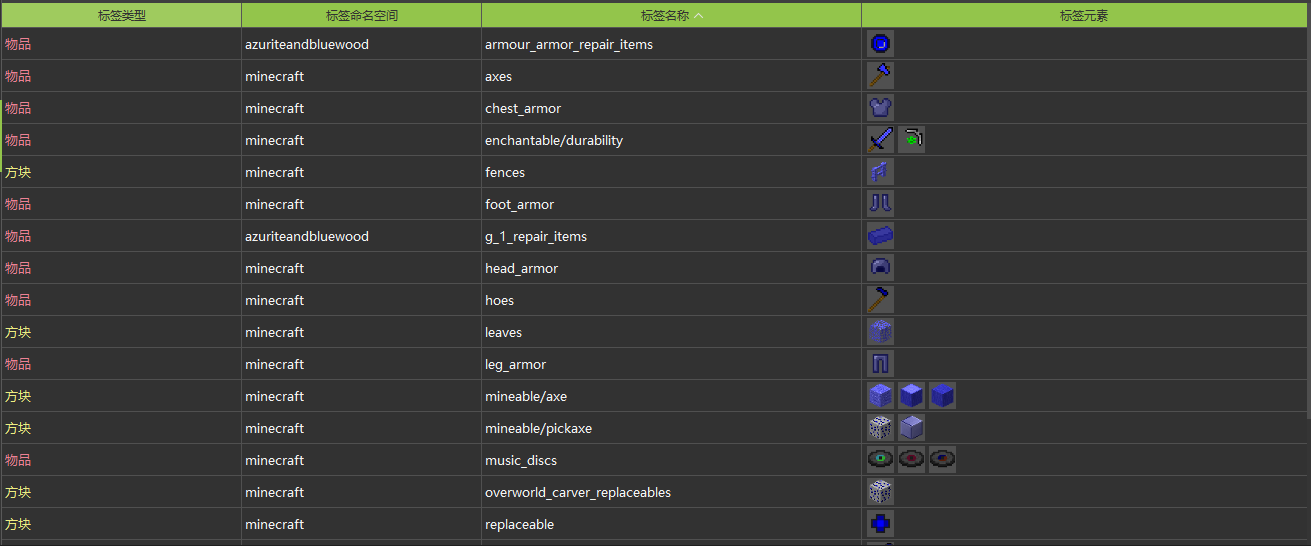Select the overworld_carver_replaceables tag name
The width and height of the screenshot is (1311, 546).
pyautogui.click(x=578, y=492)
